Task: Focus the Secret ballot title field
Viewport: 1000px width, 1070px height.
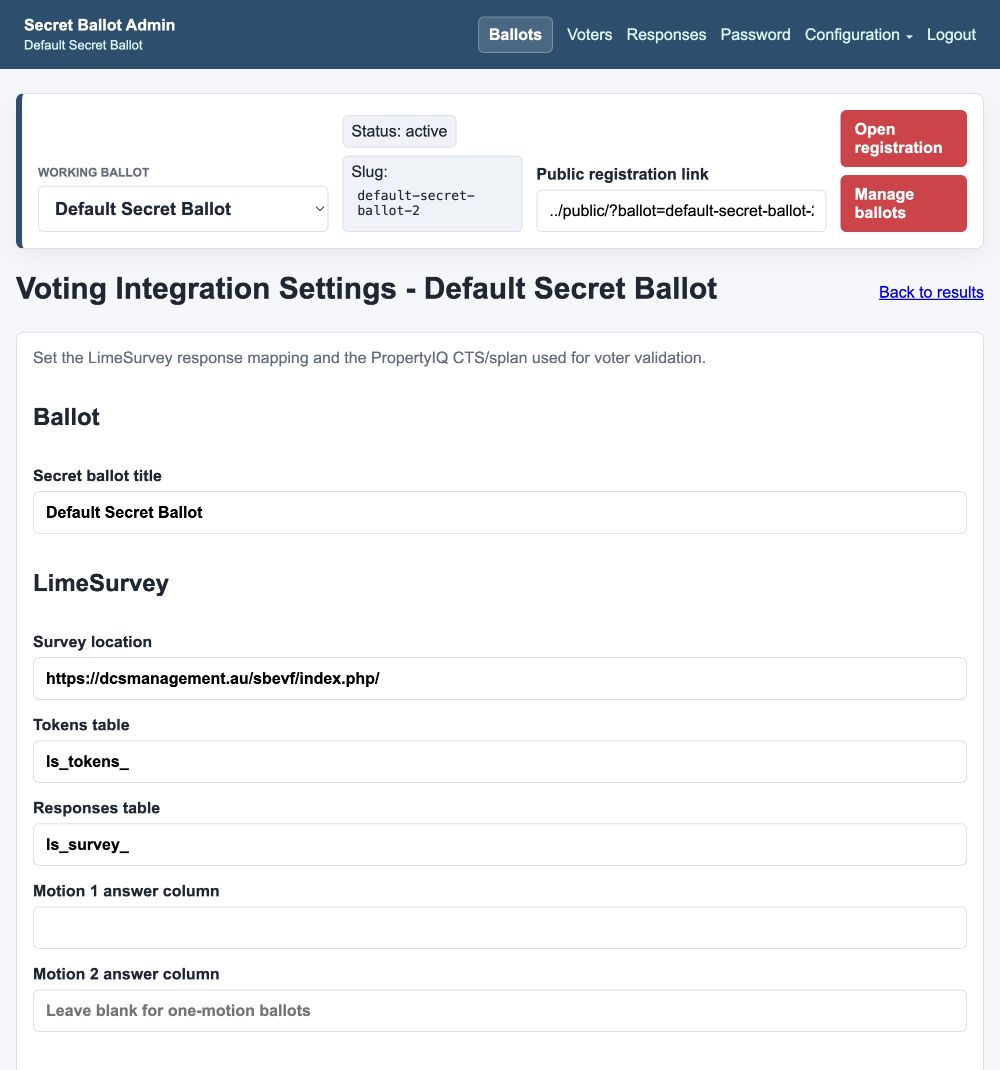Action: tap(499, 512)
